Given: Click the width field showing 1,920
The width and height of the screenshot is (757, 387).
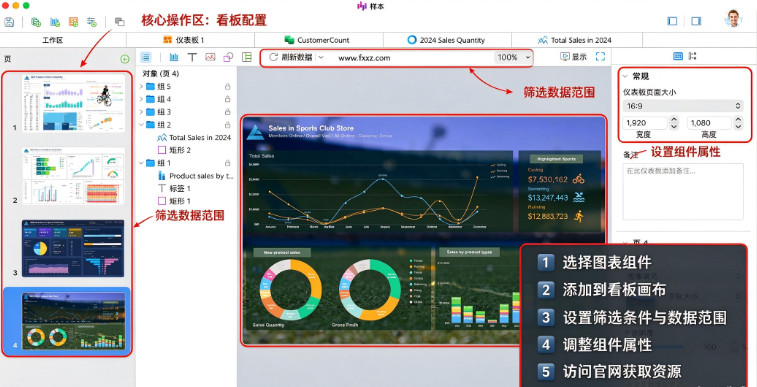Looking at the screenshot, I should coord(645,123).
